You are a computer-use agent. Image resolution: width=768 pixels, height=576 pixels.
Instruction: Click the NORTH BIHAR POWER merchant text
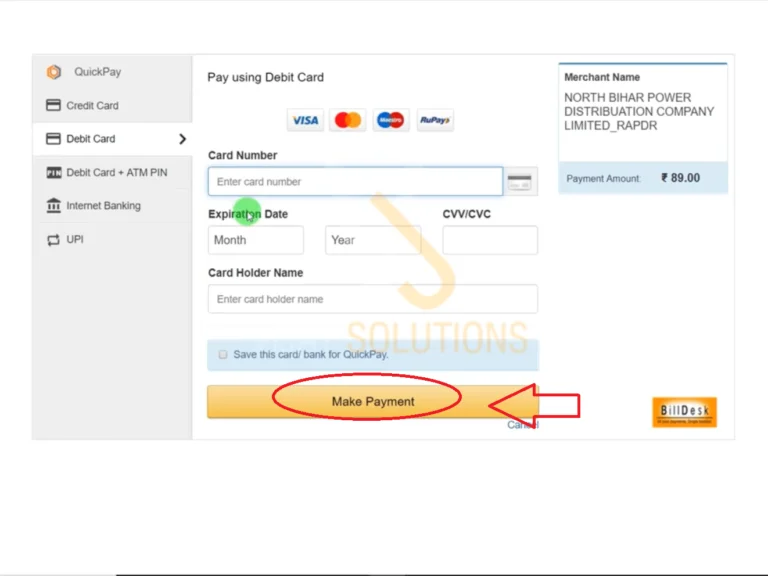click(x=639, y=112)
